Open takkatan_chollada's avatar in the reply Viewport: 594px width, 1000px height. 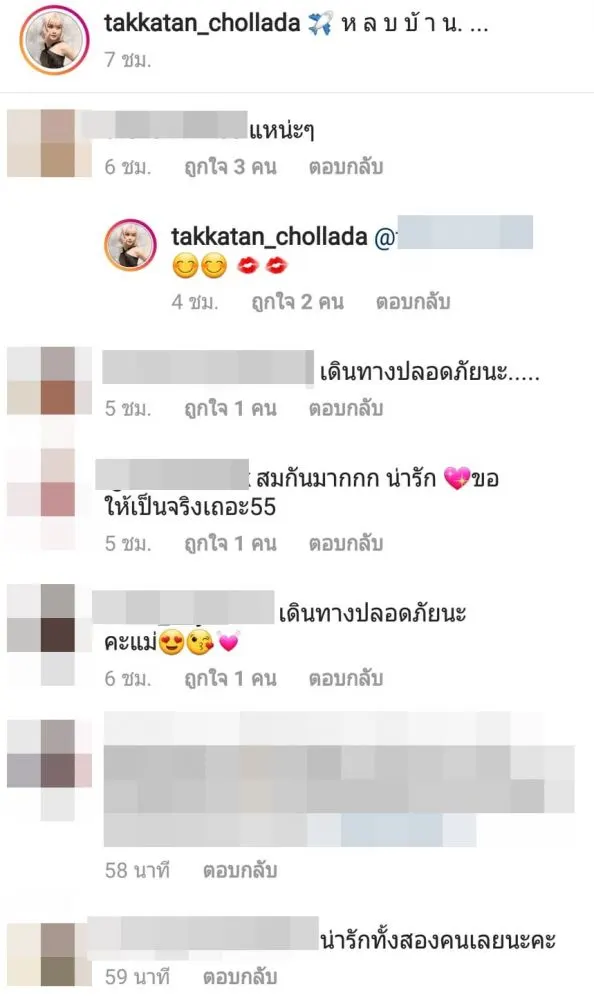[x=130, y=245]
